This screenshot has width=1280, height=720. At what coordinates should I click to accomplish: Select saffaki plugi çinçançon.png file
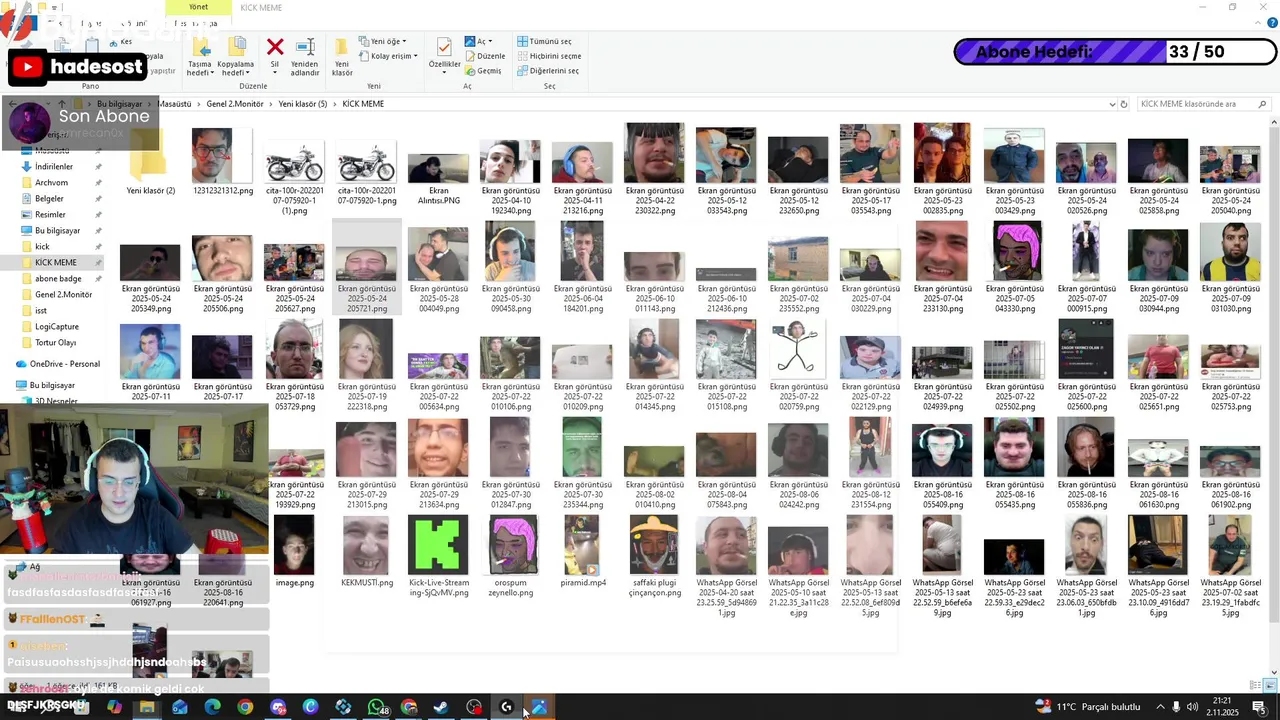pyautogui.click(x=654, y=557)
